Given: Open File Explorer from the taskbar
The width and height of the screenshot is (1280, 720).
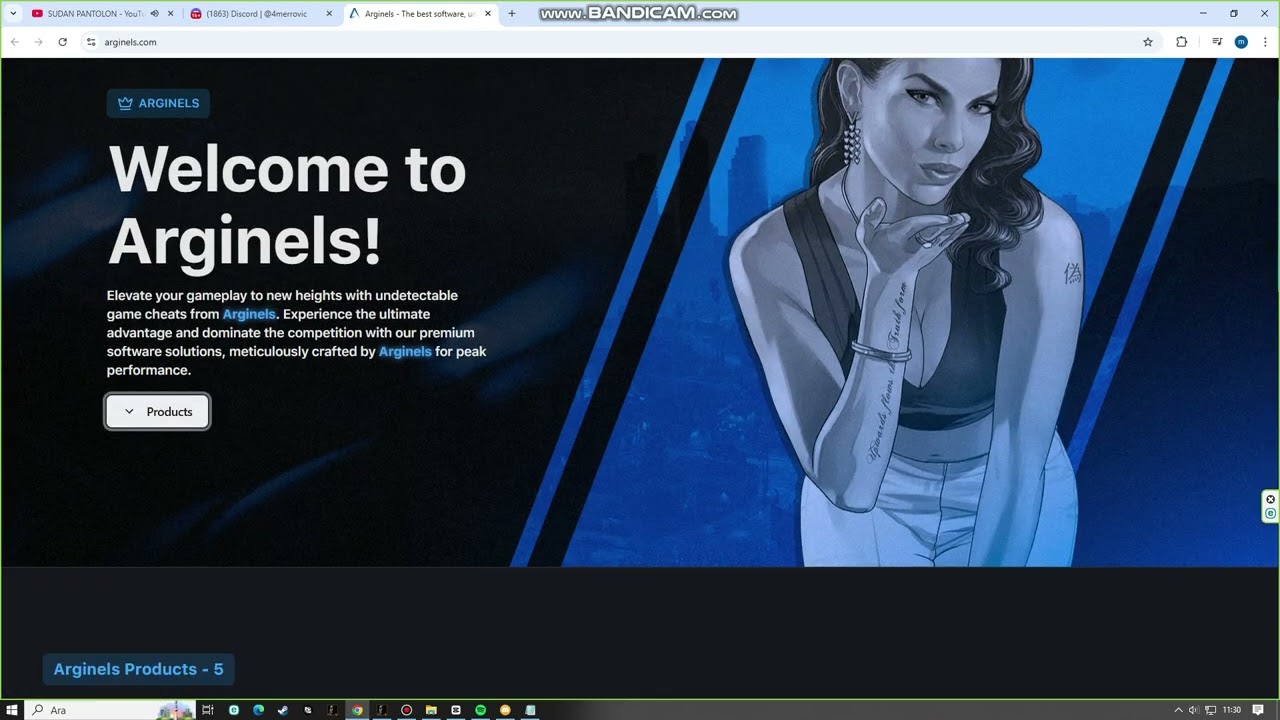Looking at the screenshot, I should point(431,710).
